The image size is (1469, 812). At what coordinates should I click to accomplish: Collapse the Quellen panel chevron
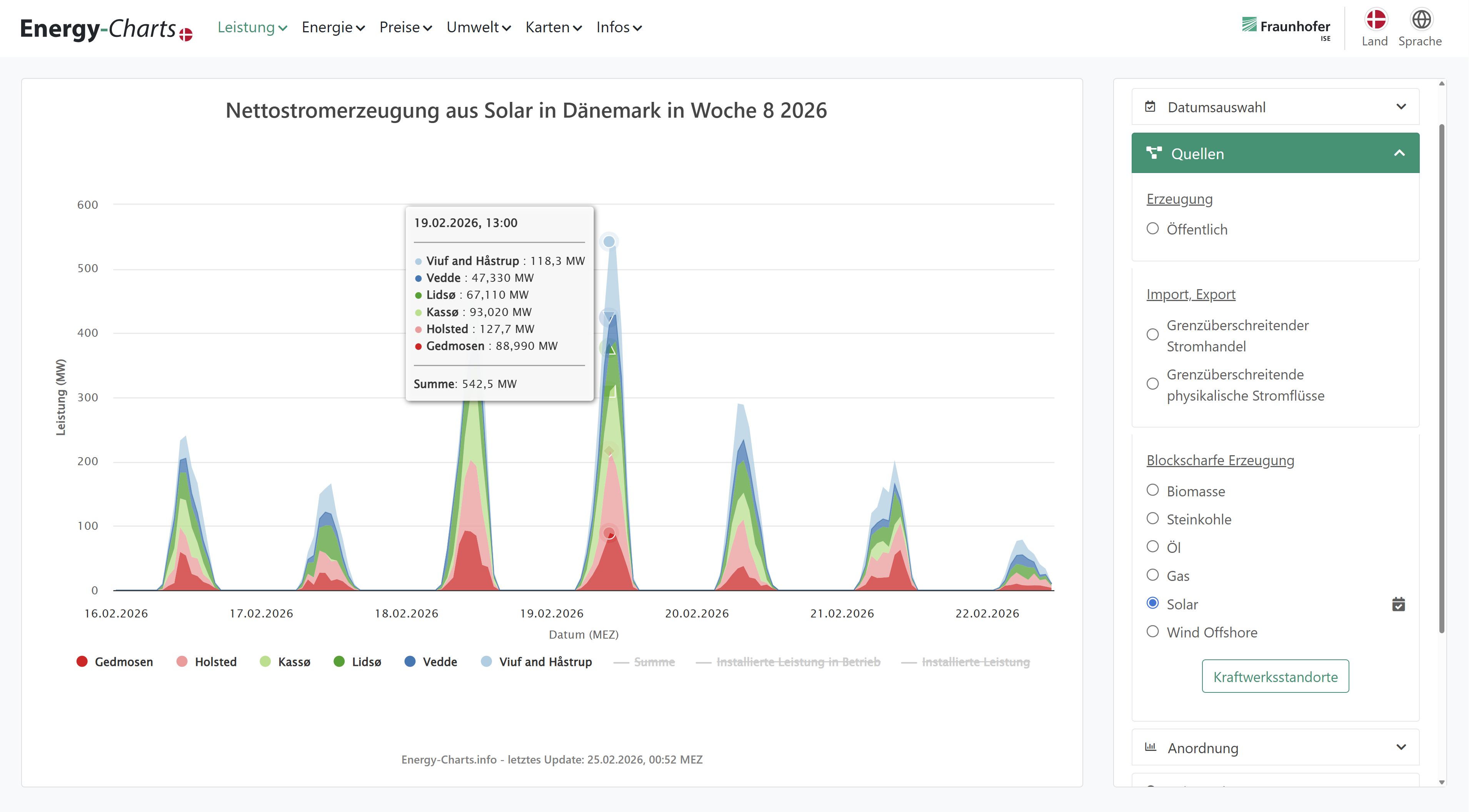pyautogui.click(x=1399, y=153)
